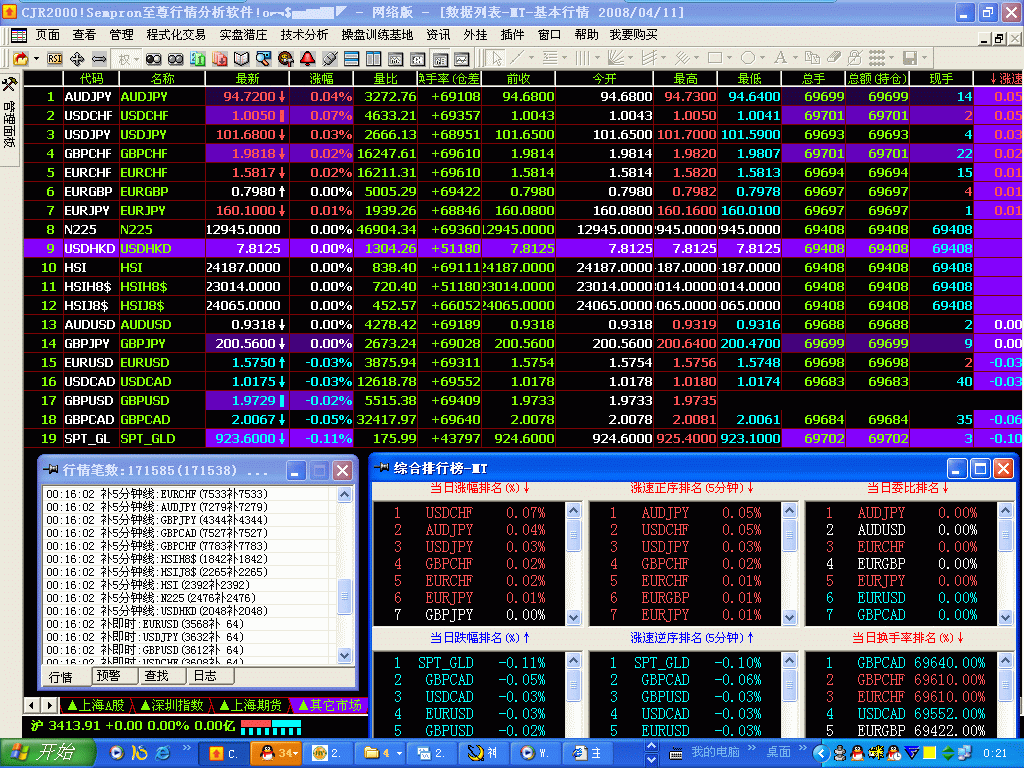Select the EURUSD row in the quote list
The image size is (1024, 768).
(x=522, y=362)
